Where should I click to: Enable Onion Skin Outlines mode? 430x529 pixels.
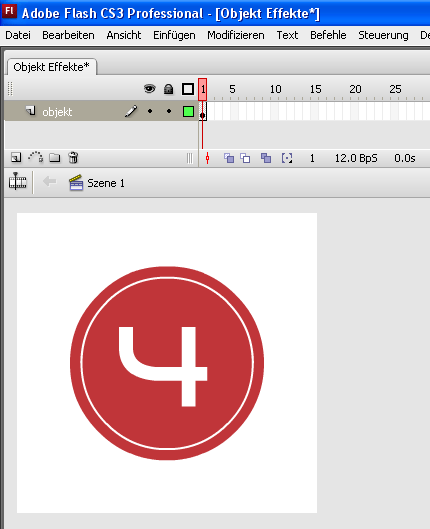245,158
